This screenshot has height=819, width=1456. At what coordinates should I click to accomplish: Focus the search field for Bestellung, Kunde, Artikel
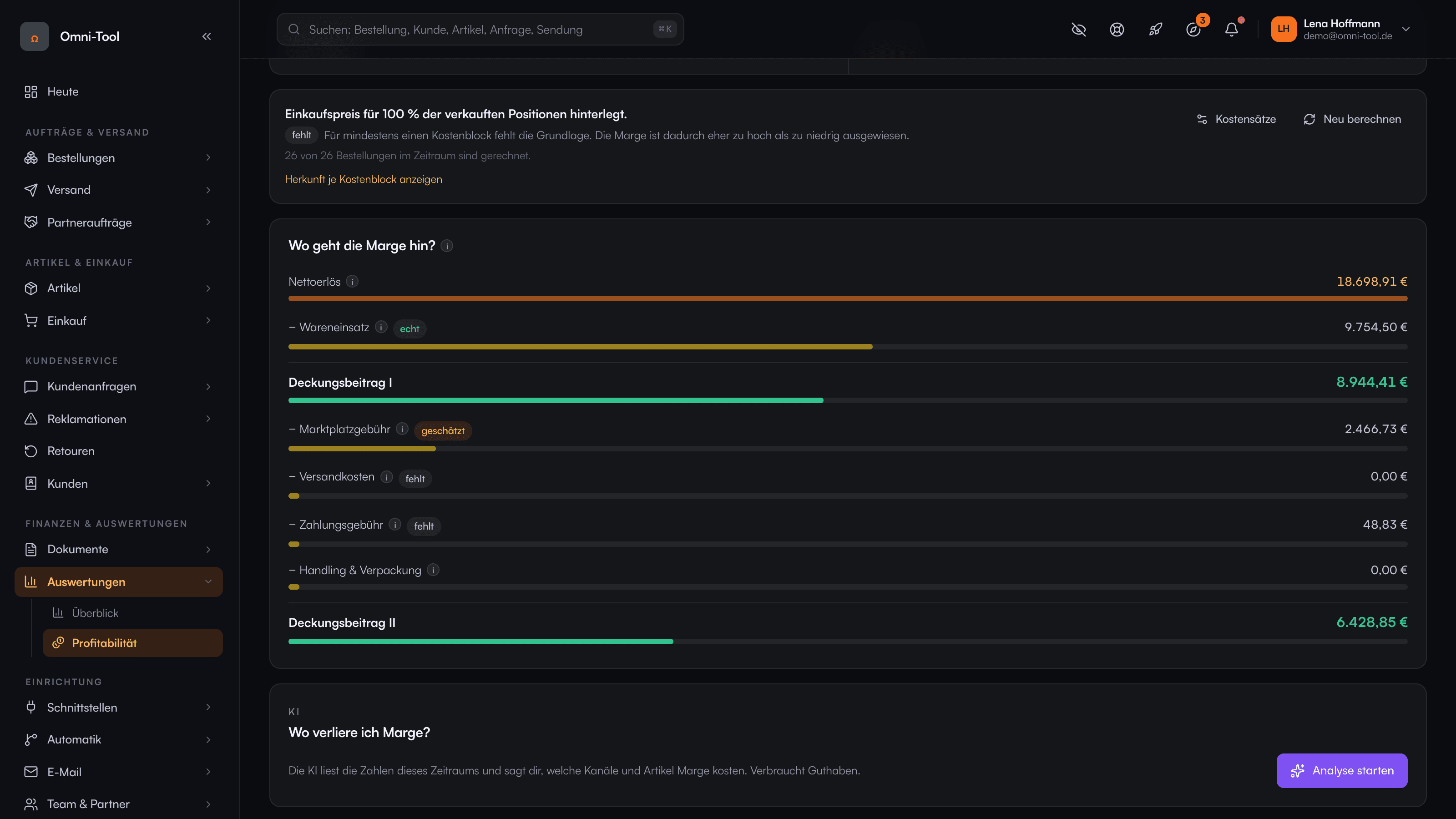coord(480,29)
